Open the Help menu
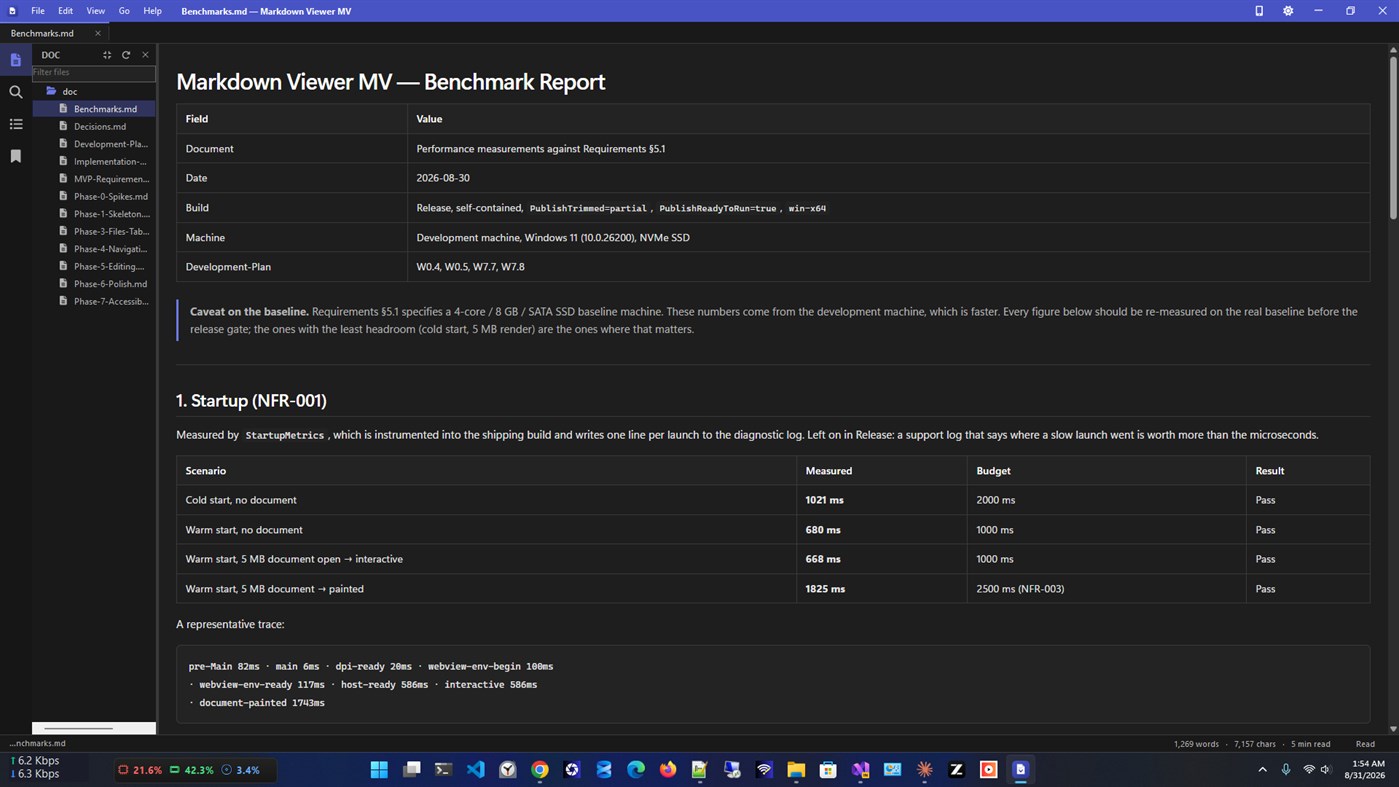The image size is (1399, 787). [x=152, y=11]
